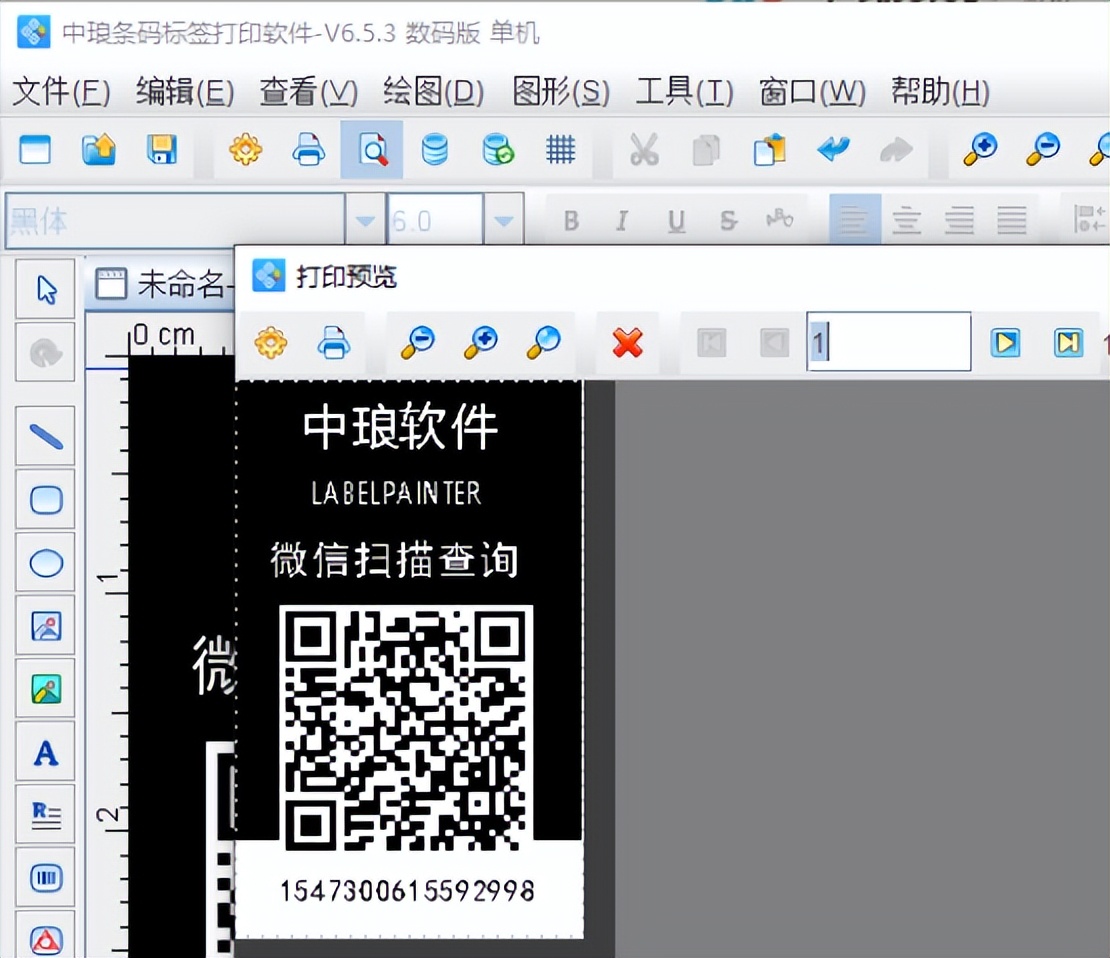Select the insert image tool with blue frame
Screen dimensions: 1110x958
[46, 626]
